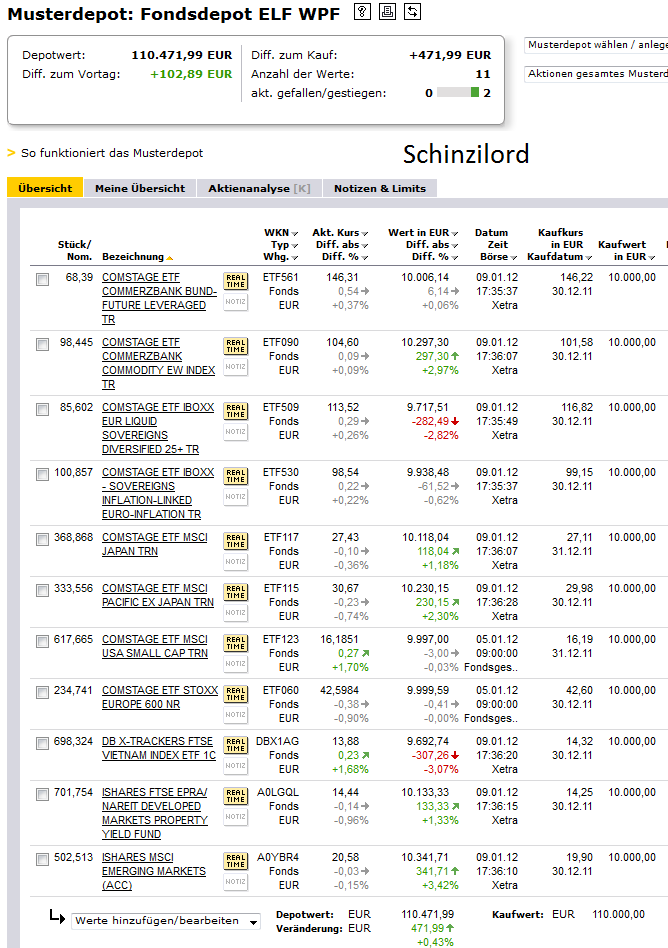Open REAL TIME quote for MSCI Pacific ex Japan
Image resolution: width=668 pixels, height=948 pixels.
coord(236,592)
